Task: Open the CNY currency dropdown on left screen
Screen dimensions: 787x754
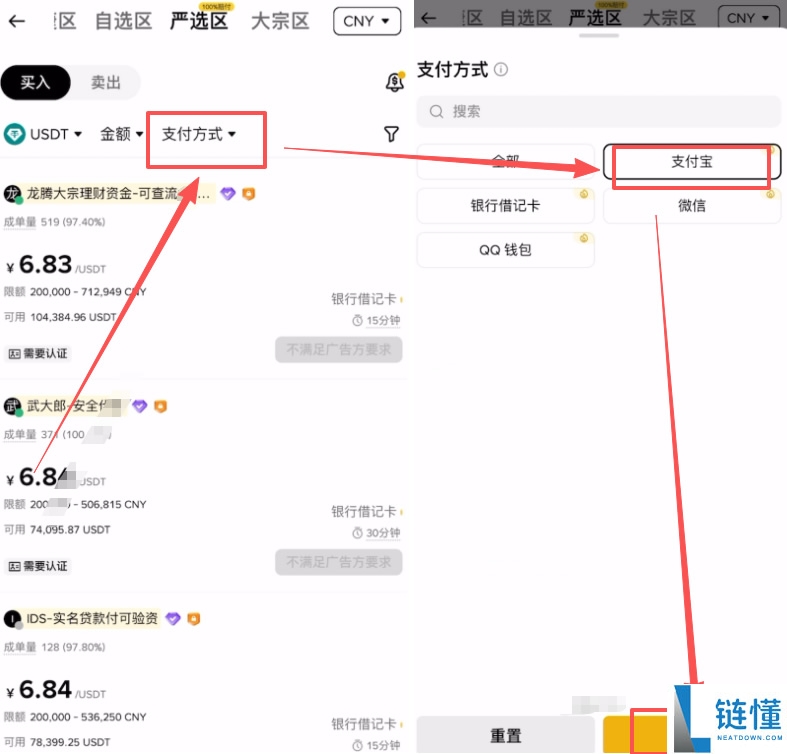Action: coord(367,21)
